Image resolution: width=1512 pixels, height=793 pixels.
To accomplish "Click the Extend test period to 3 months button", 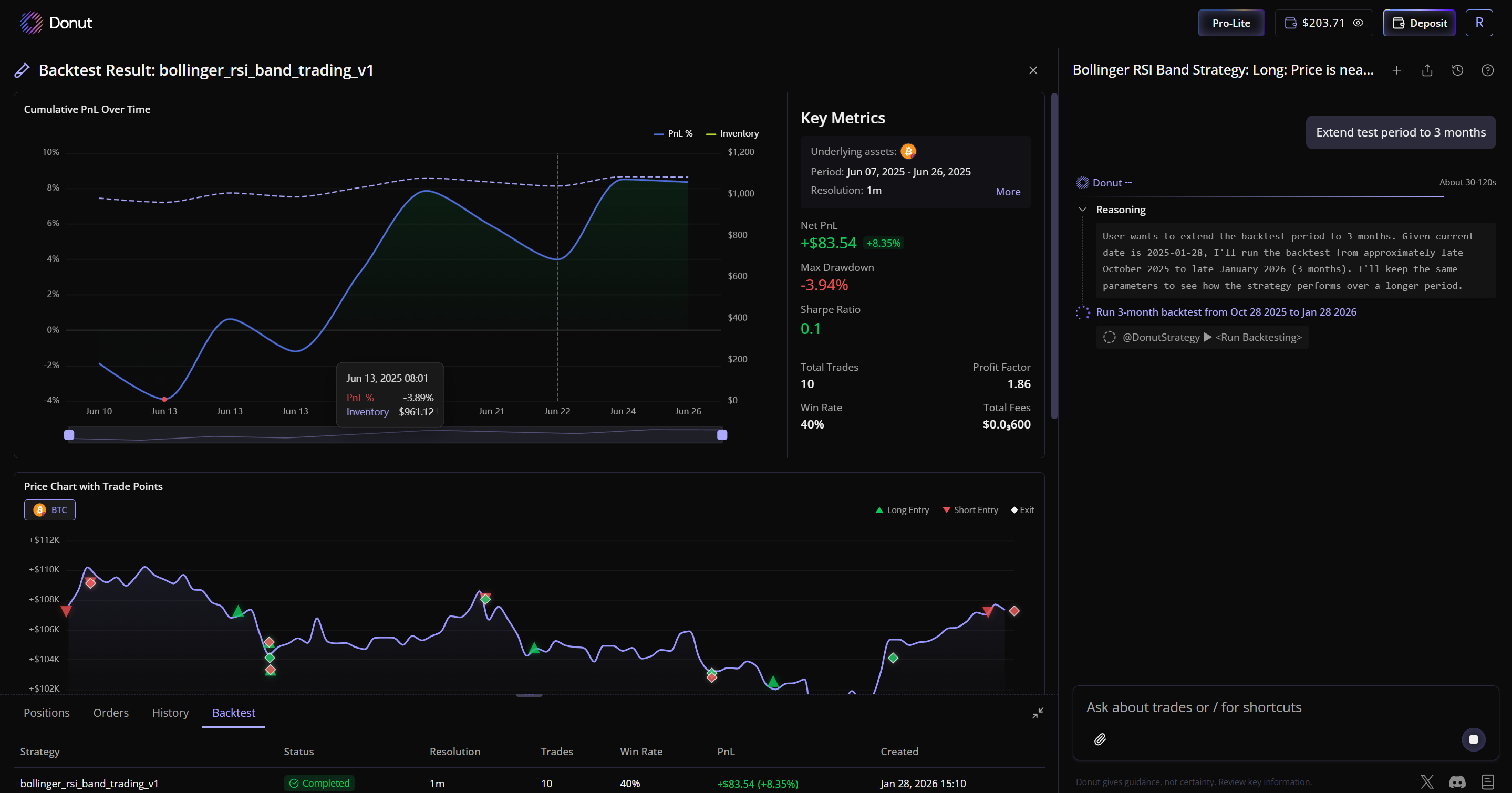I will tap(1401, 132).
